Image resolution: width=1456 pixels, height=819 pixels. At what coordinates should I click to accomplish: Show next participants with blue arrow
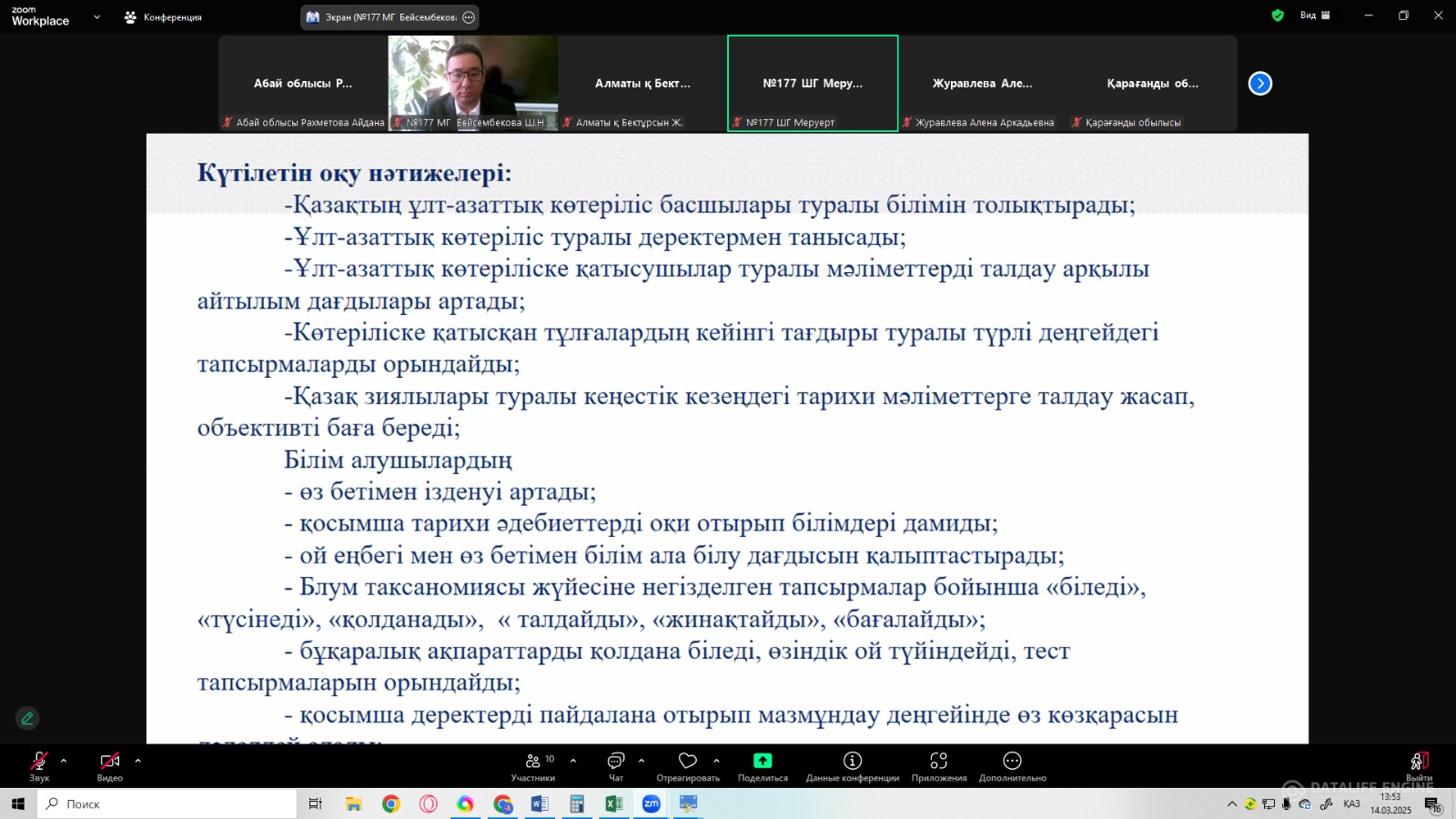pyautogui.click(x=1259, y=84)
